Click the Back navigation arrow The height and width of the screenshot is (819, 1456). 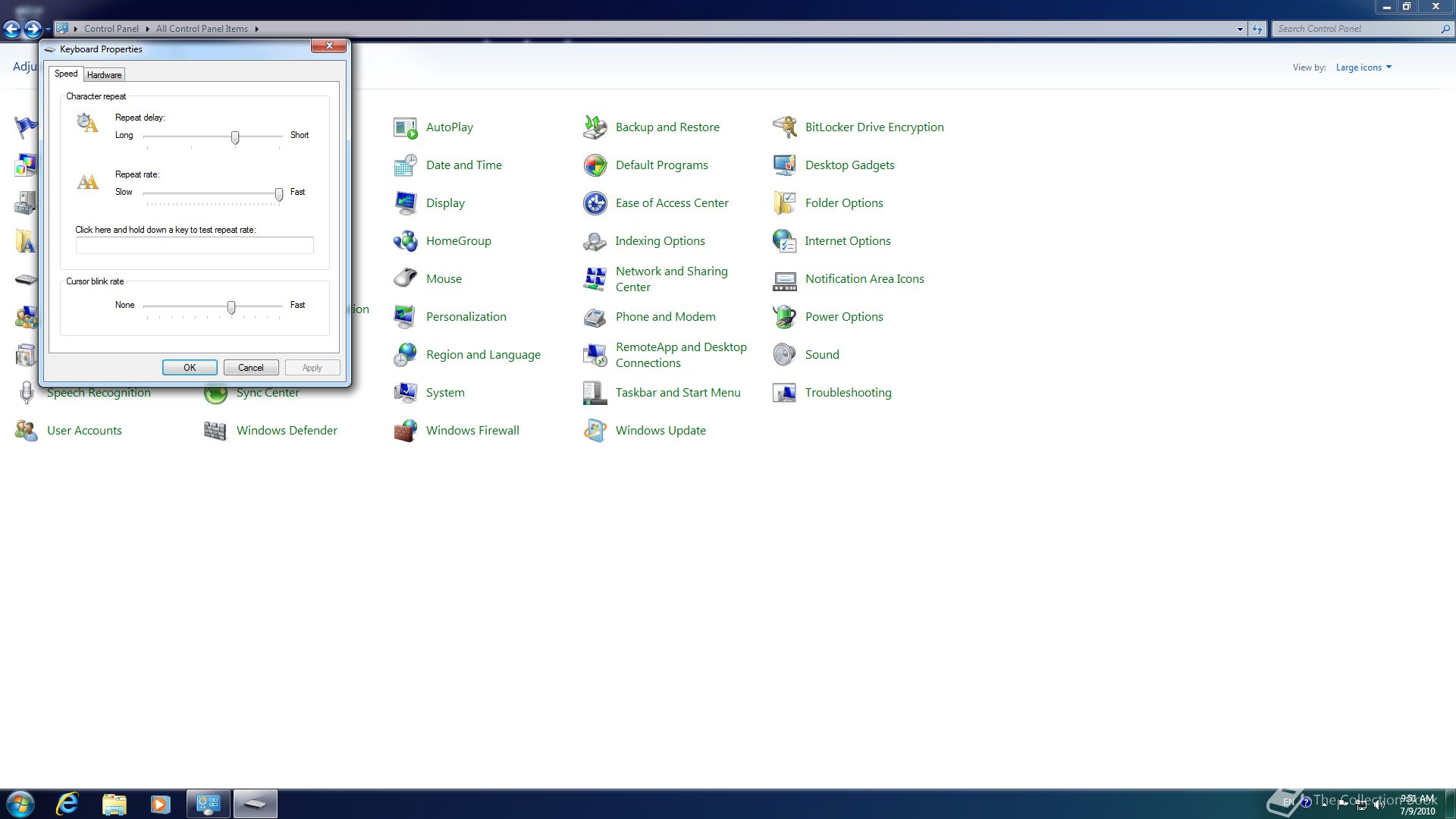point(12,29)
